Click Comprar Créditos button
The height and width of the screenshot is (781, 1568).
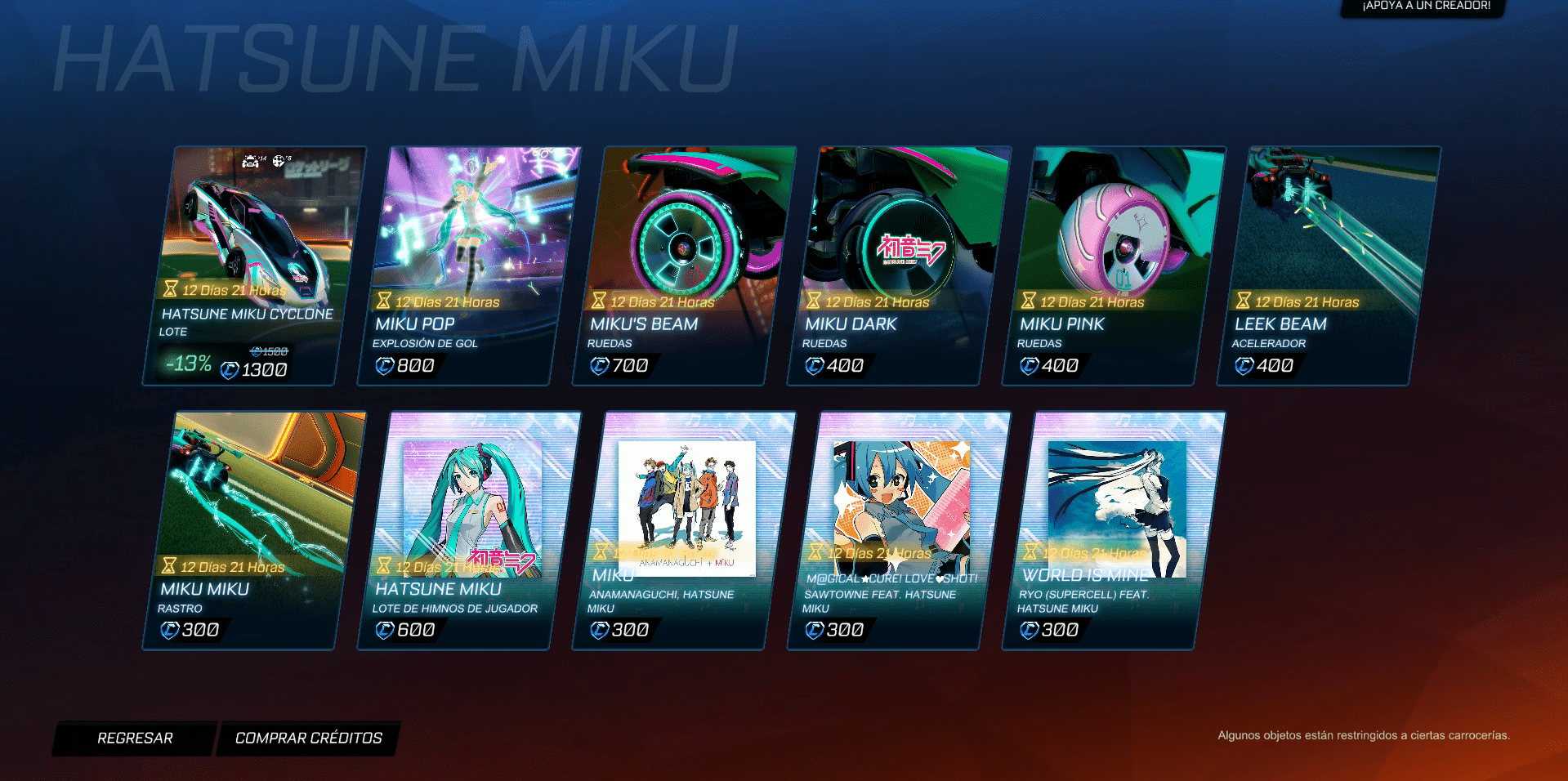pos(308,739)
